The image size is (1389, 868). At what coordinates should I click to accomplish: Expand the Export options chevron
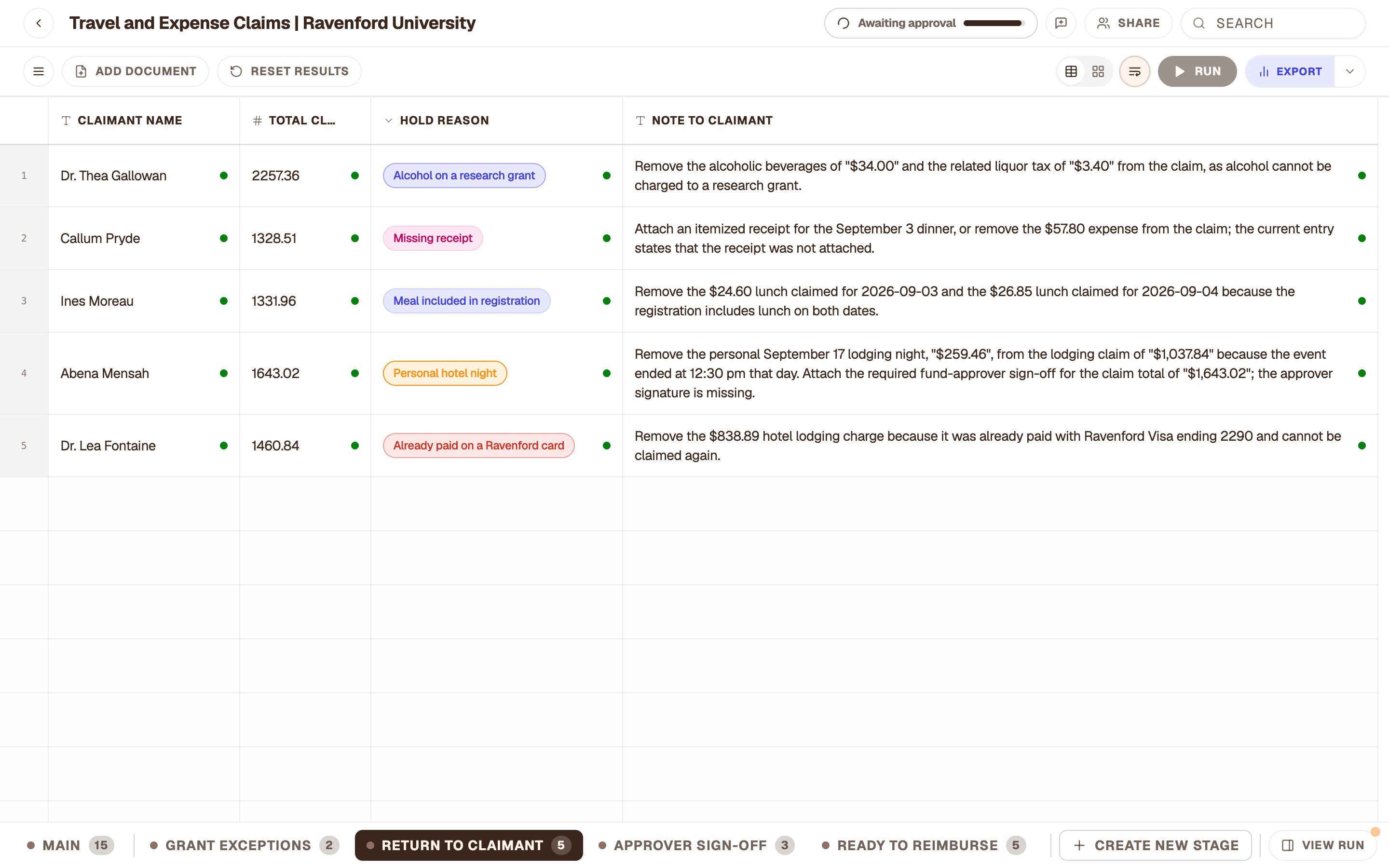[1350, 71]
